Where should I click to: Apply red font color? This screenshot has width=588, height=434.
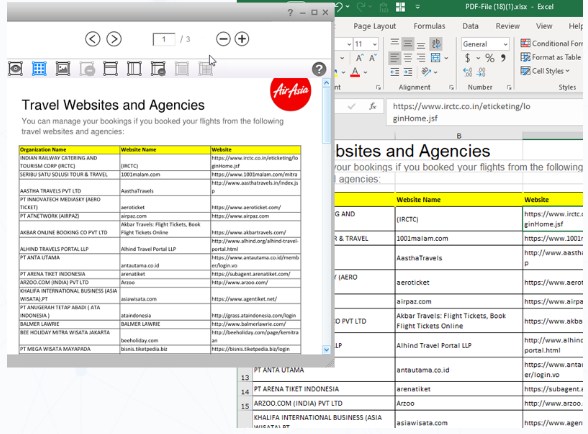click(x=355, y=72)
